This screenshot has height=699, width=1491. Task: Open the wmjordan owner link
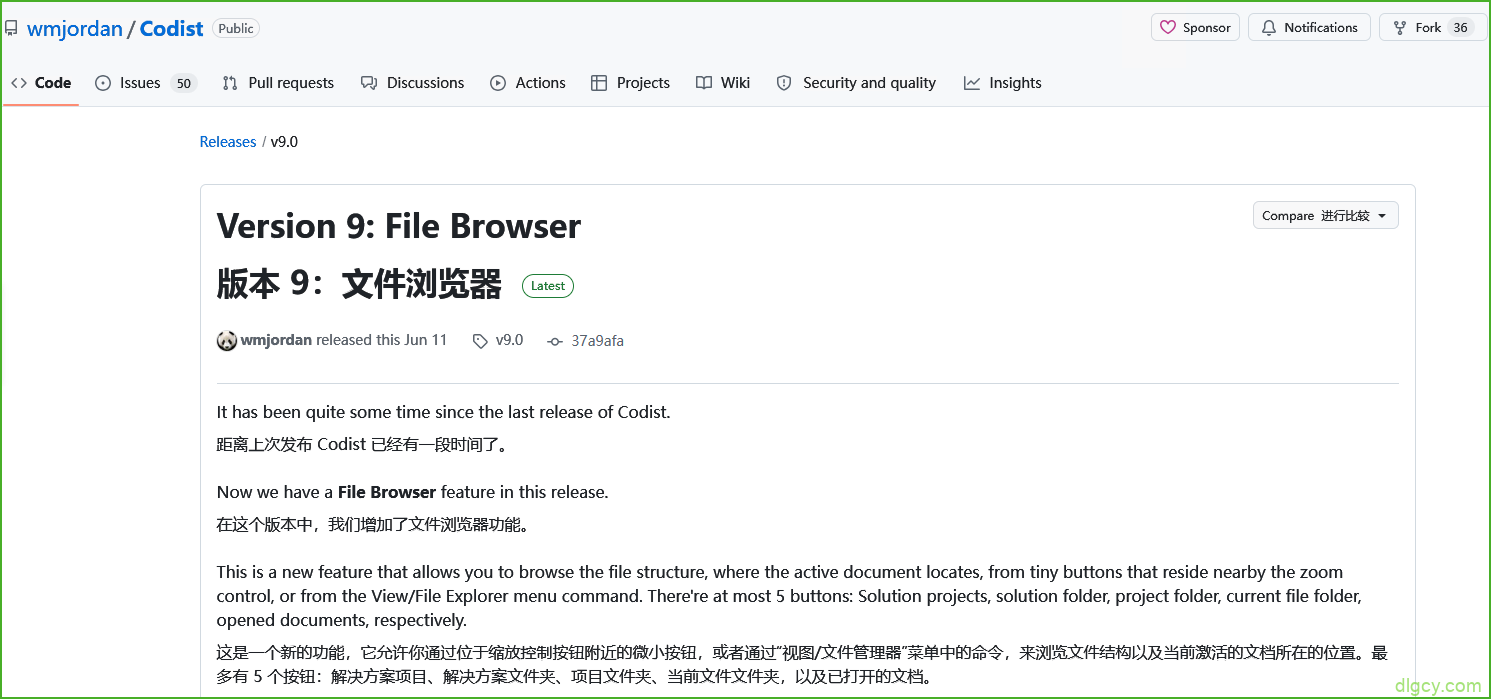[75, 28]
